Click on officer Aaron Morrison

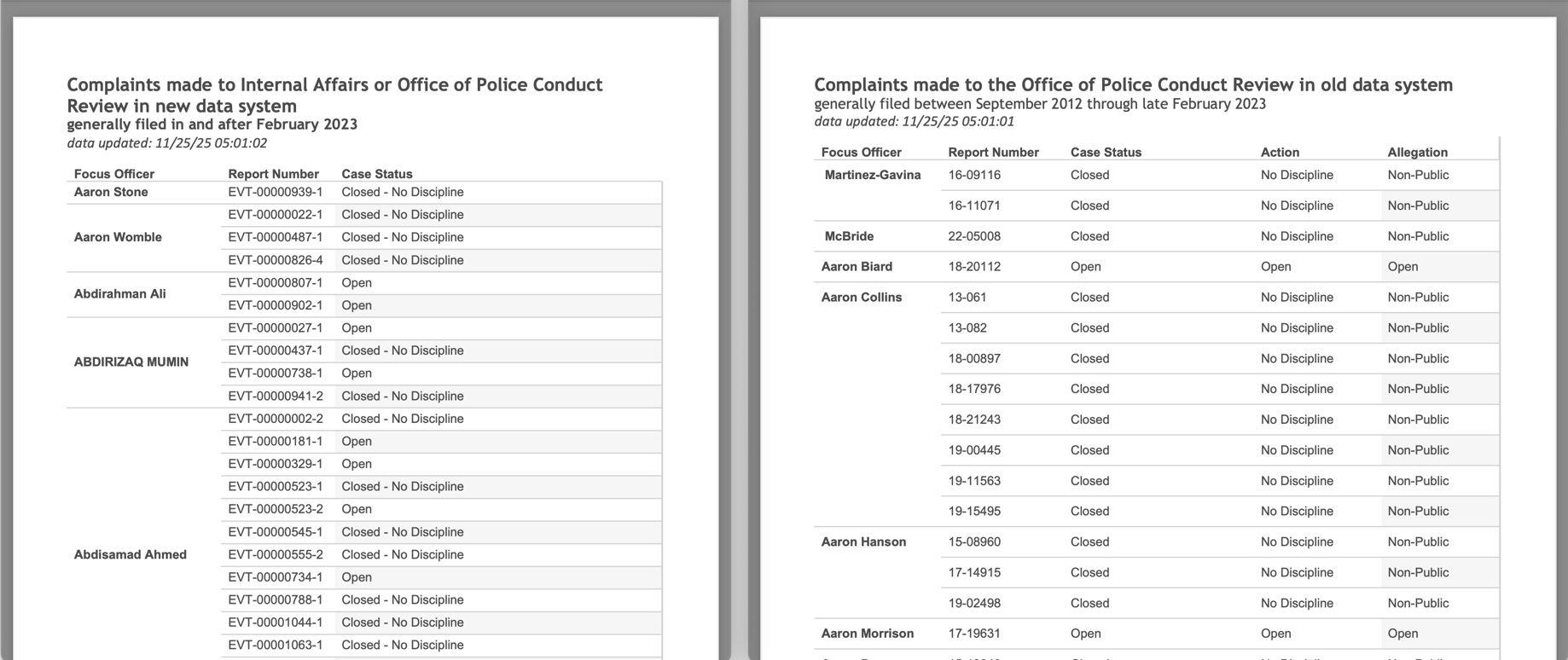[x=868, y=634]
